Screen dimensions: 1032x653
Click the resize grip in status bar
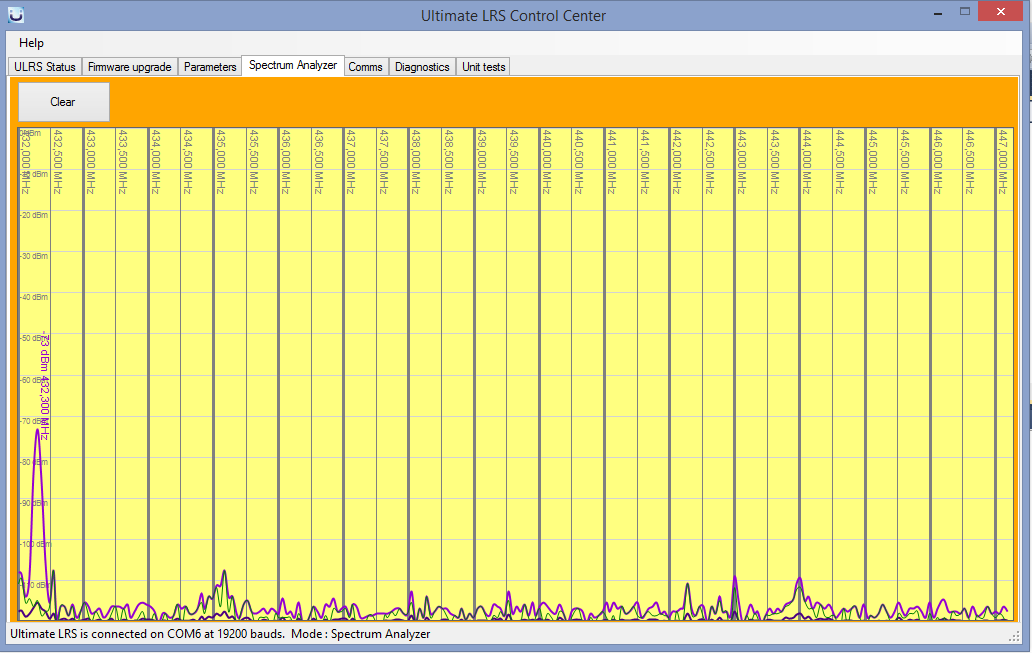(1014, 636)
